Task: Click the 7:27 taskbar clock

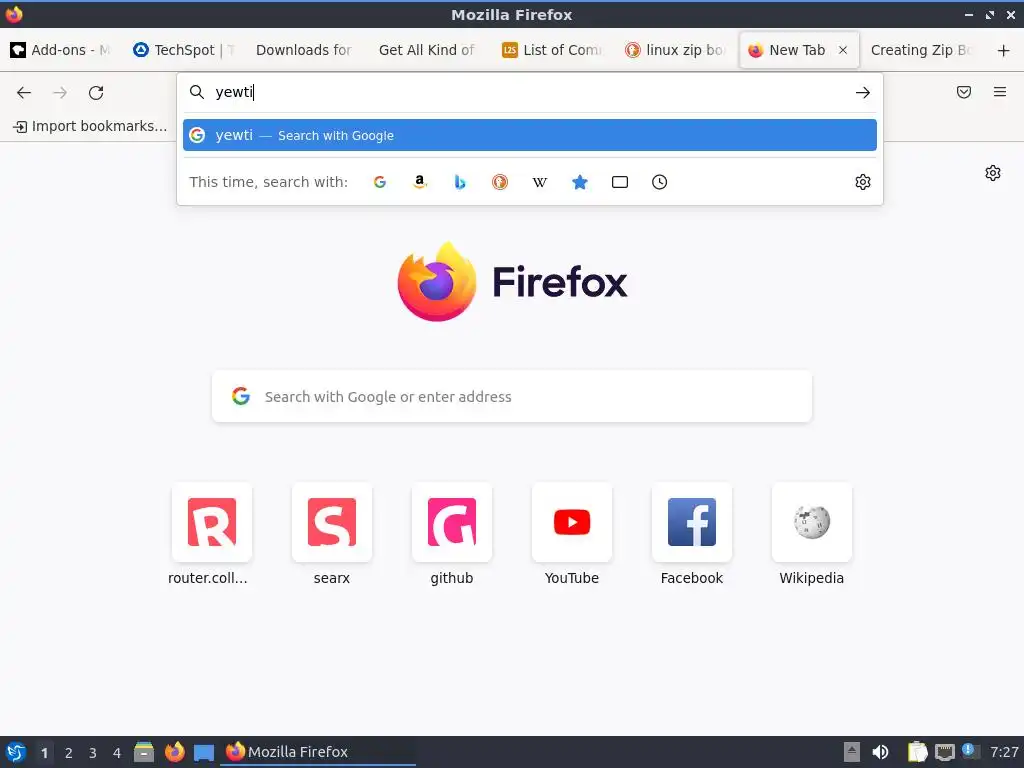Action: pos(1004,752)
